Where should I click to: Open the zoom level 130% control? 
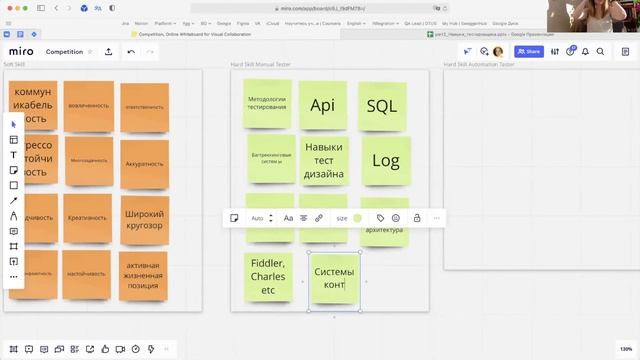coord(626,349)
